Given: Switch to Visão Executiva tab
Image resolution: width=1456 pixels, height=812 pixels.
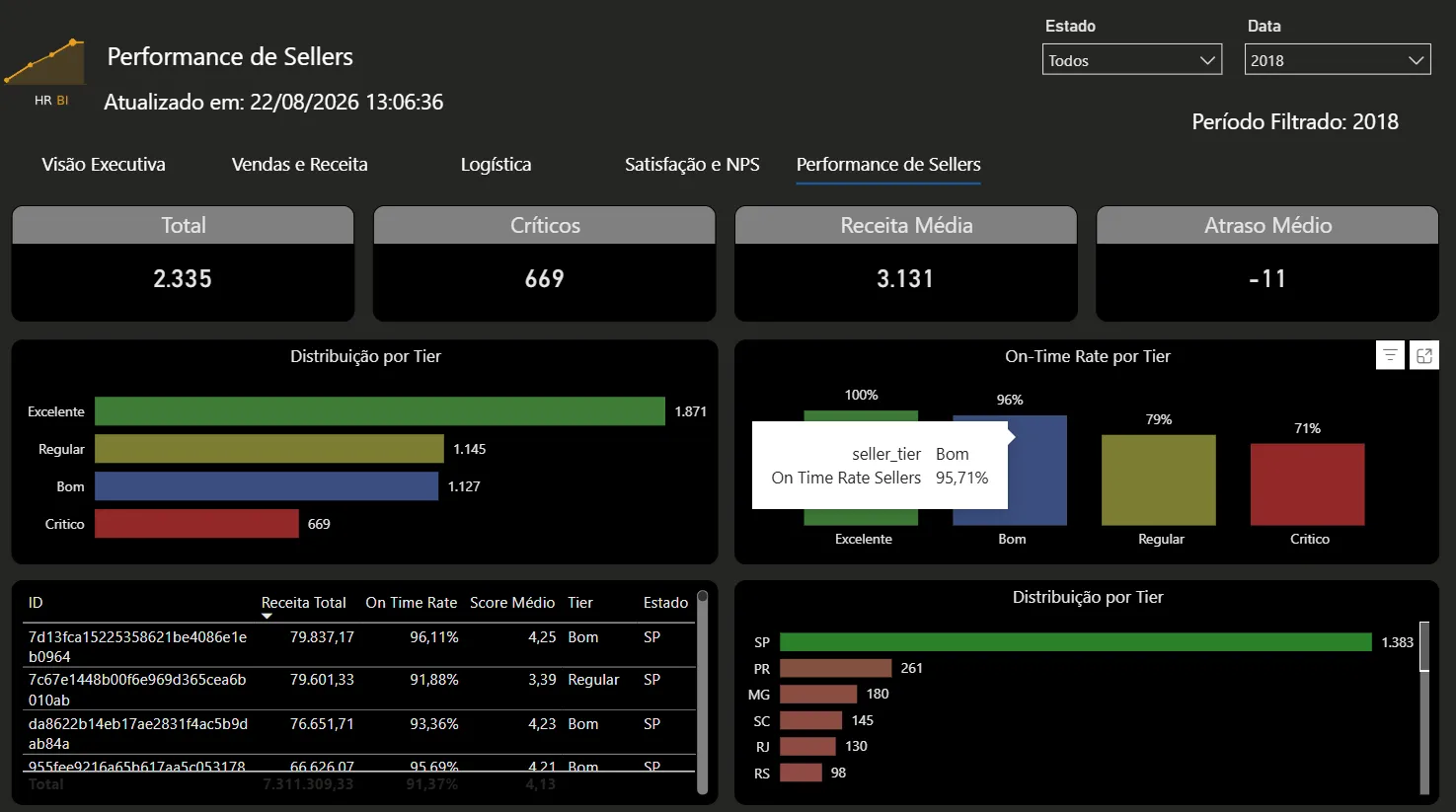Looking at the screenshot, I should coord(104,165).
